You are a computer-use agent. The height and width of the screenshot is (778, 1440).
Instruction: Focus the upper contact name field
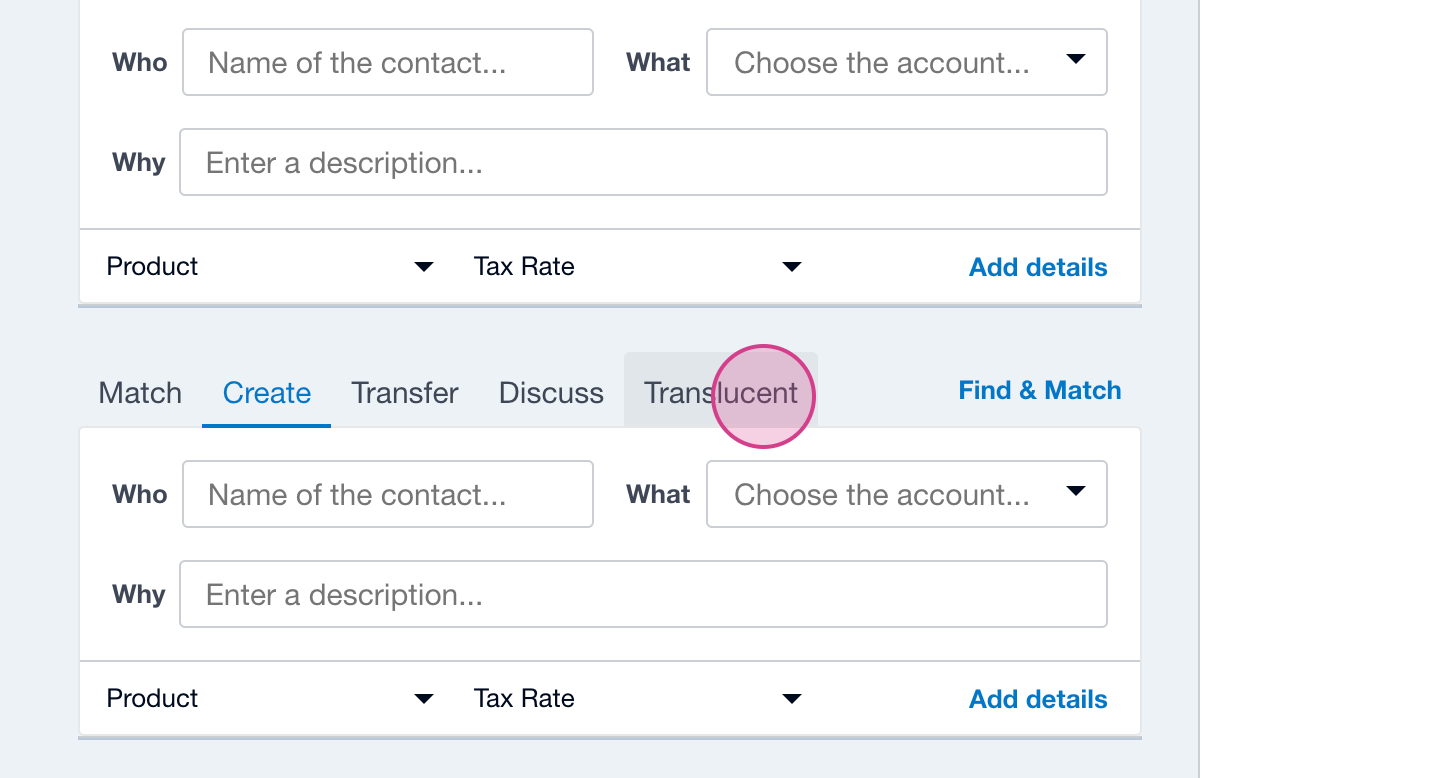point(388,63)
